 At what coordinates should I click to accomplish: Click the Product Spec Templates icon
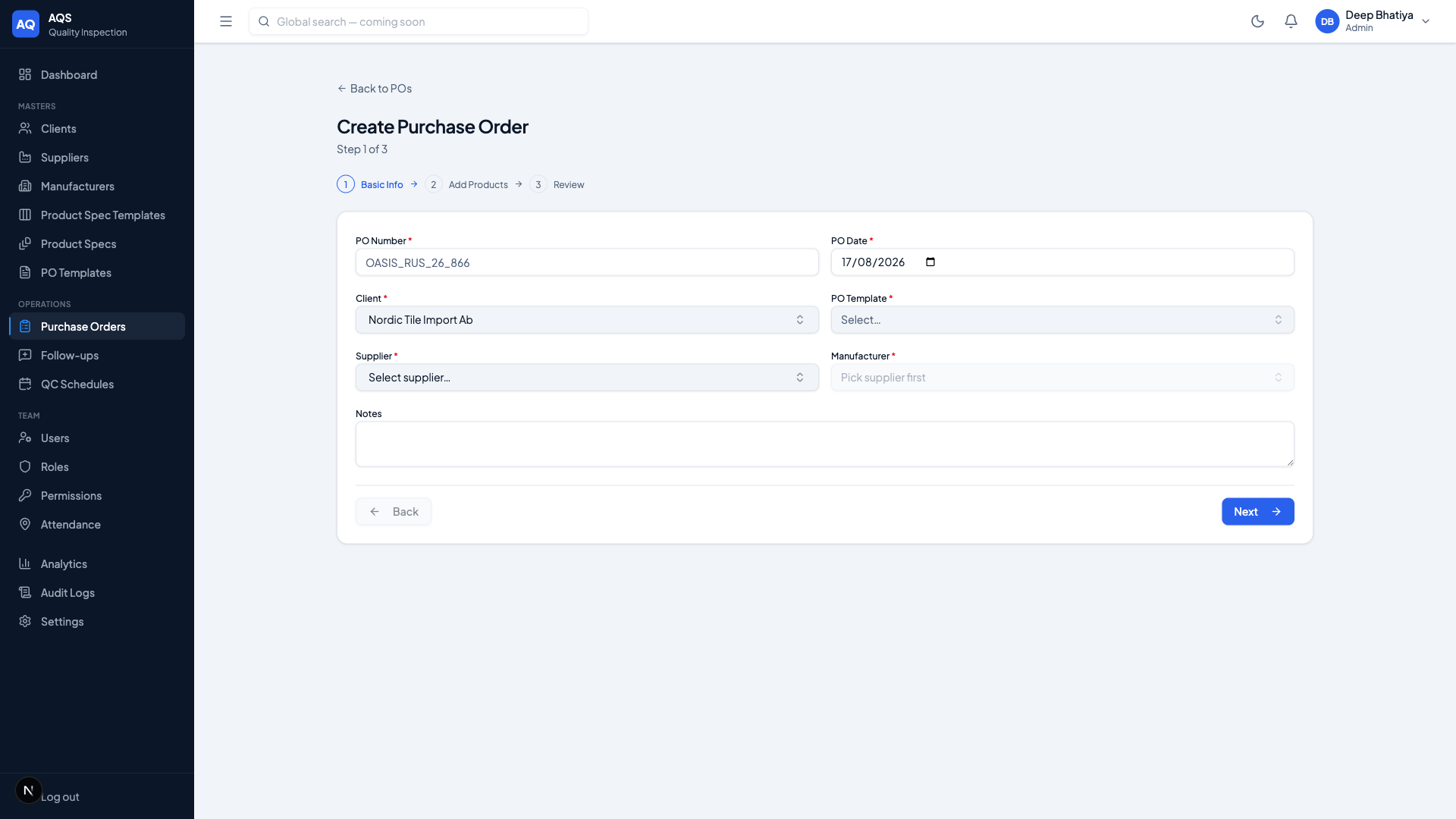[x=25, y=215]
